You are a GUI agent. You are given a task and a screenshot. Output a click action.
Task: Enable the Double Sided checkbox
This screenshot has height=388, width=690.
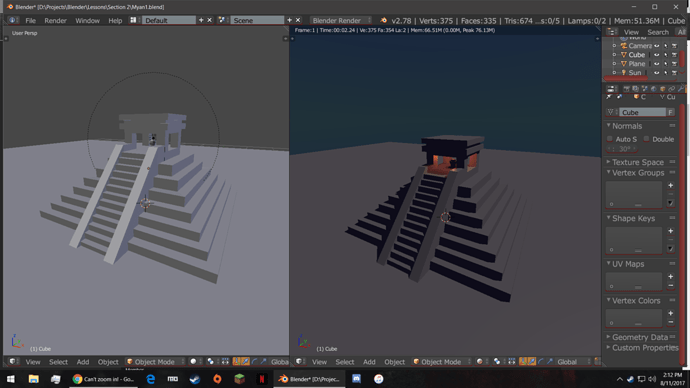pyautogui.click(x=646, y=139)
